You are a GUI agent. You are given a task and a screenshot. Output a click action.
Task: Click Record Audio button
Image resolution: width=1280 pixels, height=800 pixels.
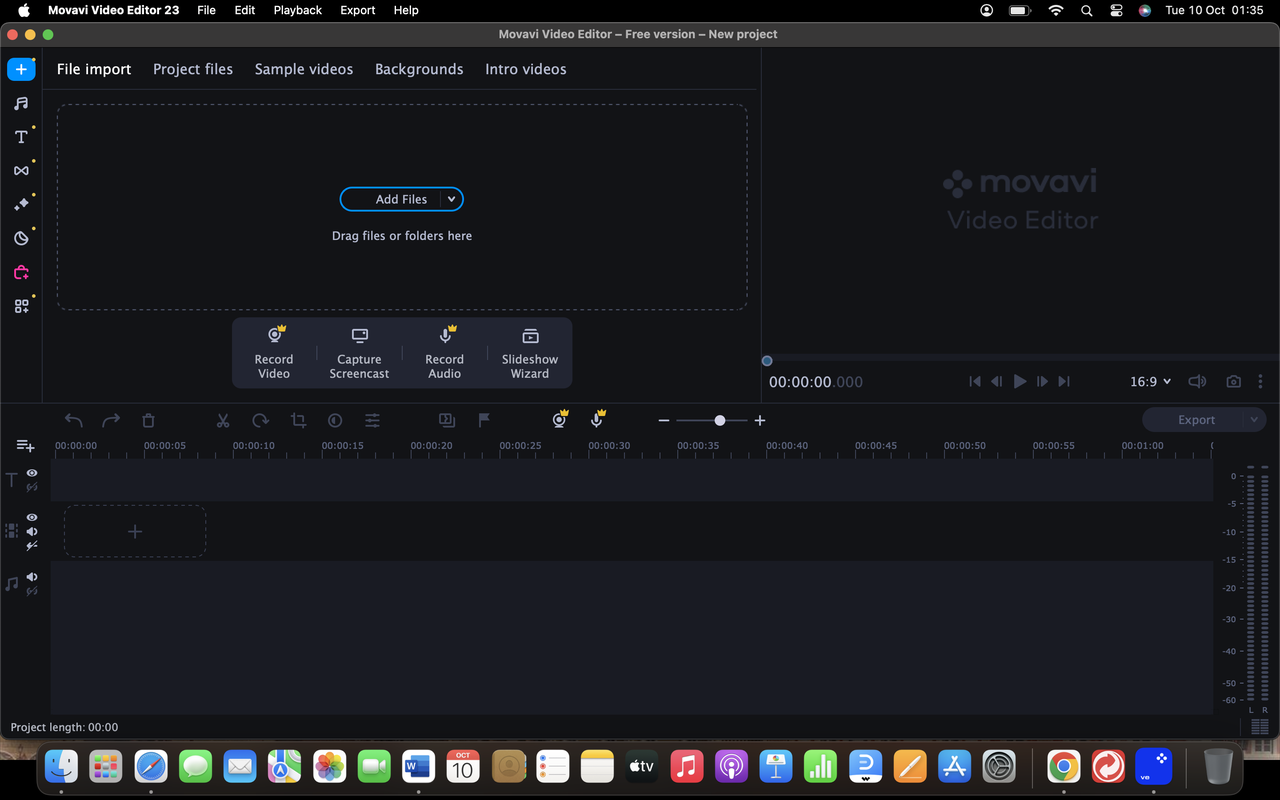(x=445, y=353)
